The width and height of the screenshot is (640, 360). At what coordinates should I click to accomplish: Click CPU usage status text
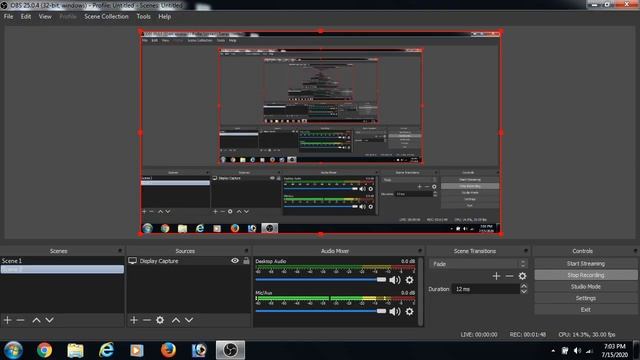click(587, 334)
